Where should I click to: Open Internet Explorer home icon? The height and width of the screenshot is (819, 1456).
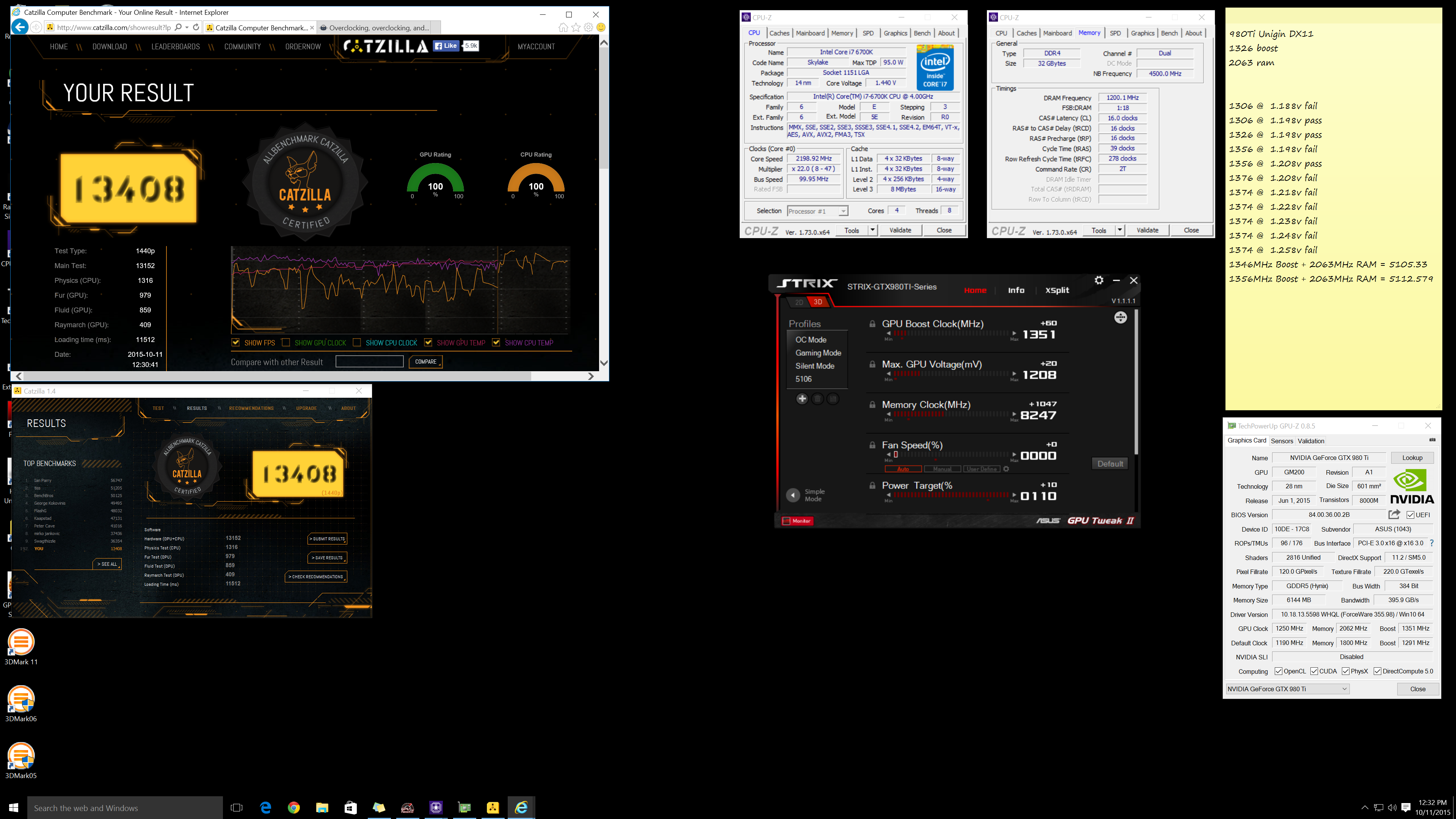tap(563, 28)
